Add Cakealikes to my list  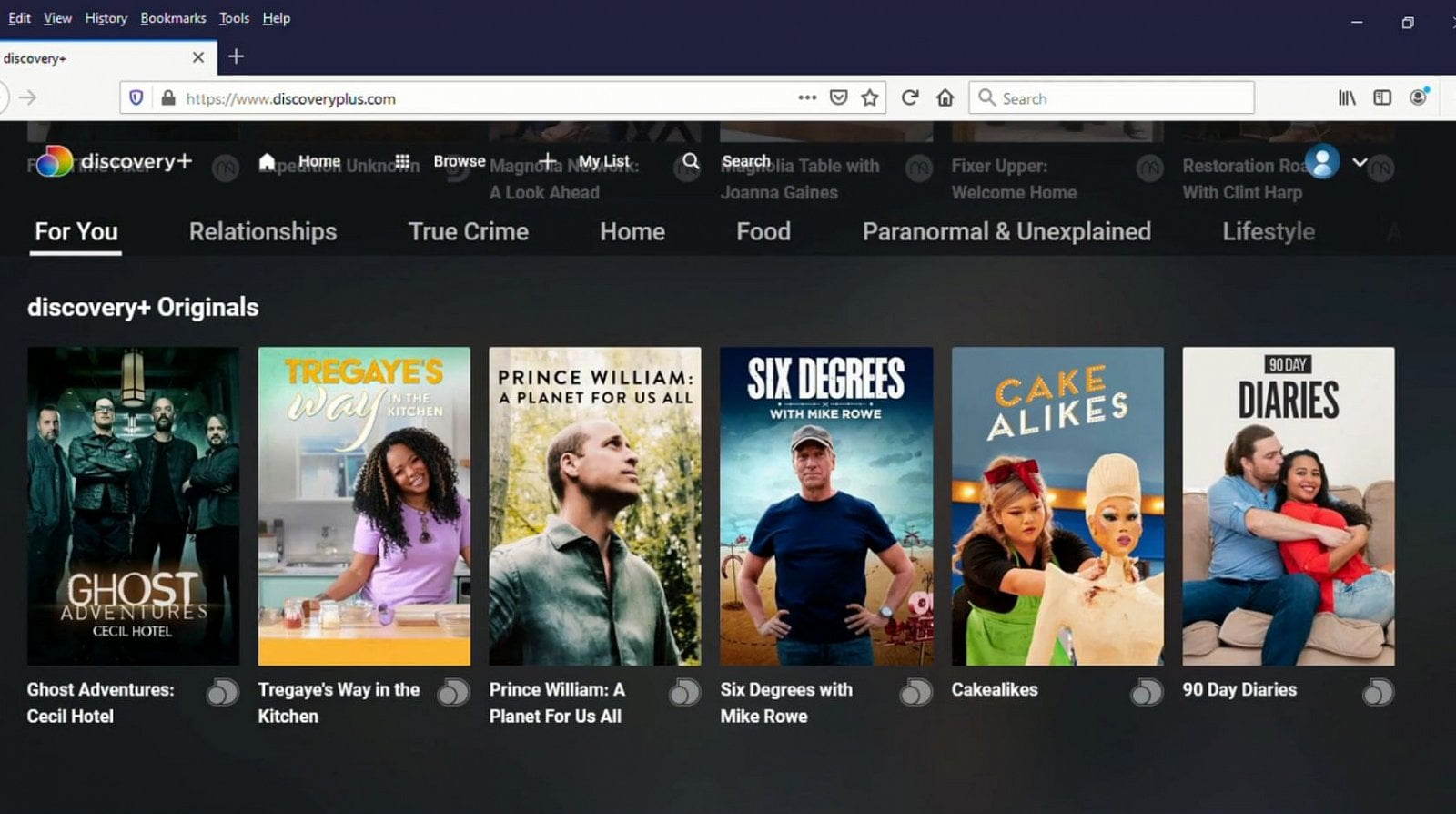point(1147,693)
